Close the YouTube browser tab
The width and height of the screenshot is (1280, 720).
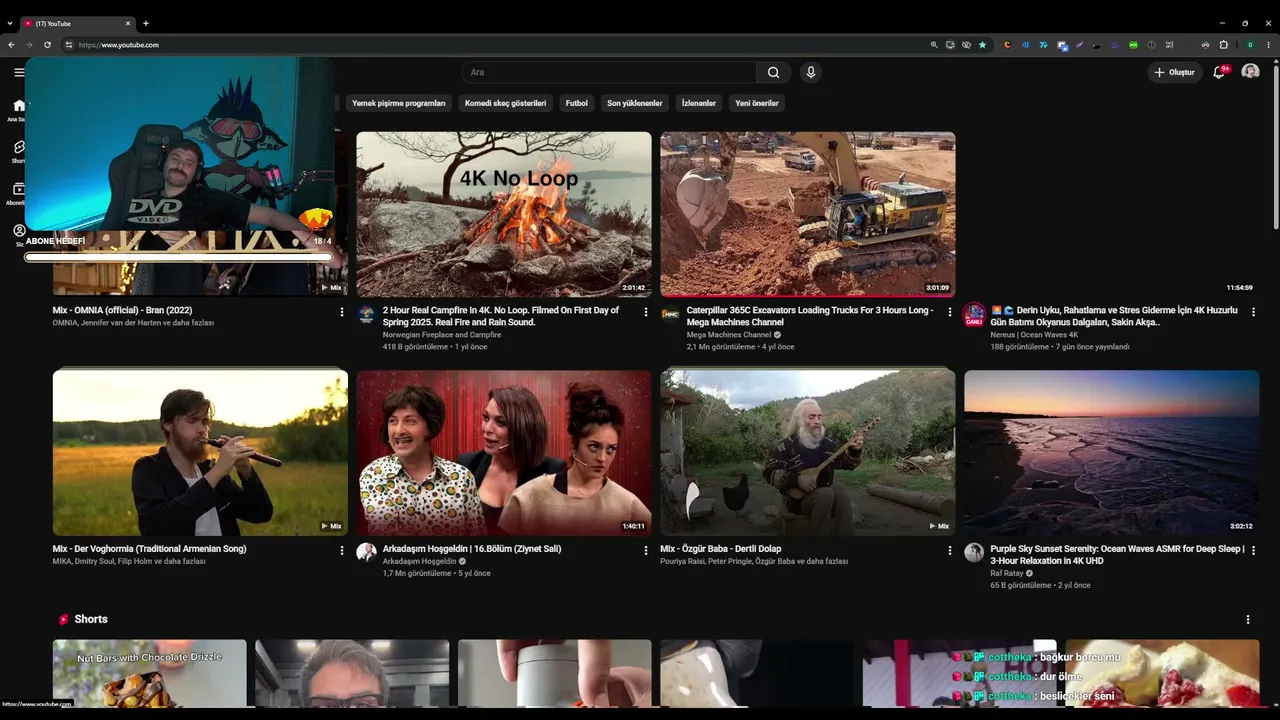[x=128, y=23]
